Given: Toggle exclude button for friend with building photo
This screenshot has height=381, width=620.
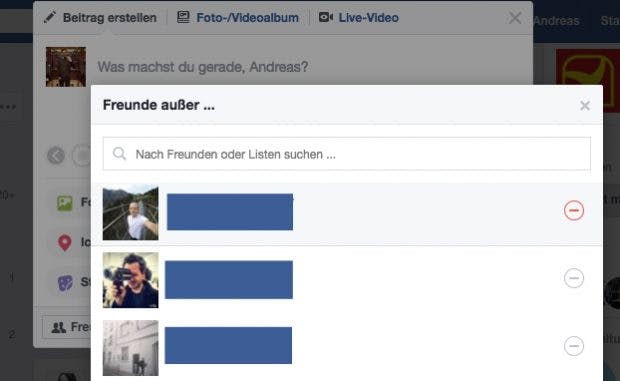Looking at the screenshot, I should point(574,346).
